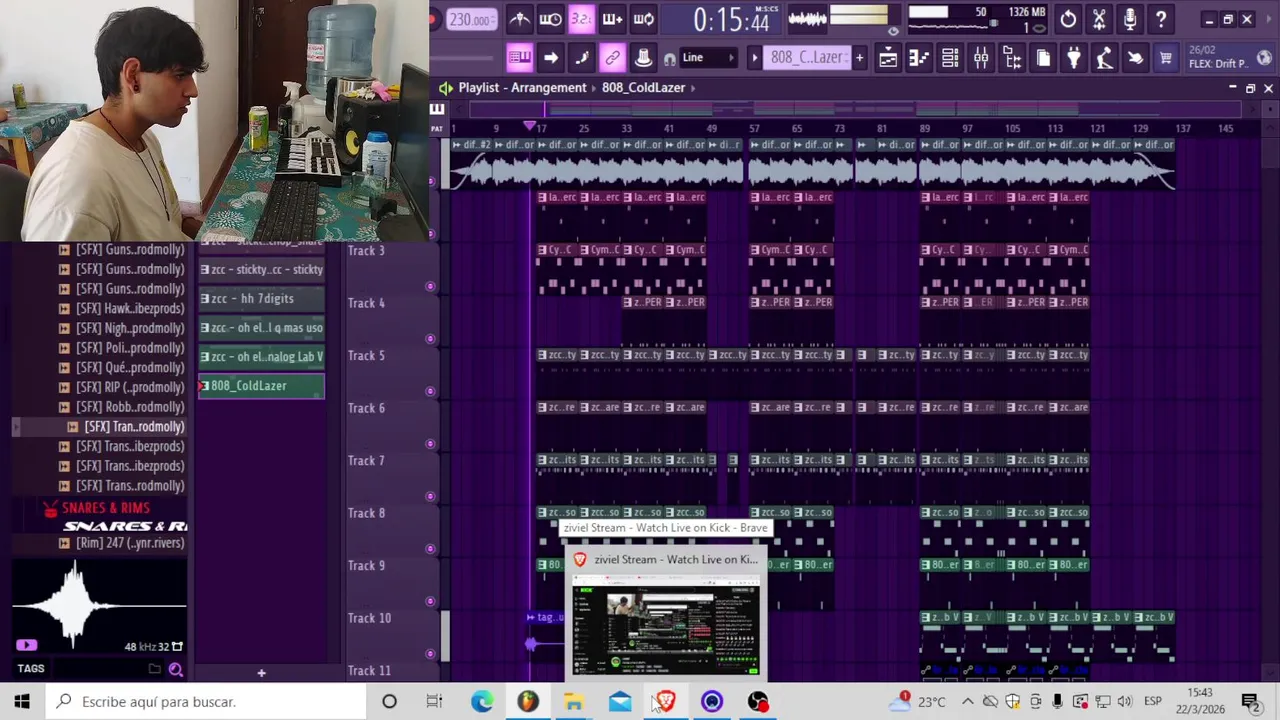Open the help question mark icon
This screenshot has height=720, width=1280.
point(1161,19)
